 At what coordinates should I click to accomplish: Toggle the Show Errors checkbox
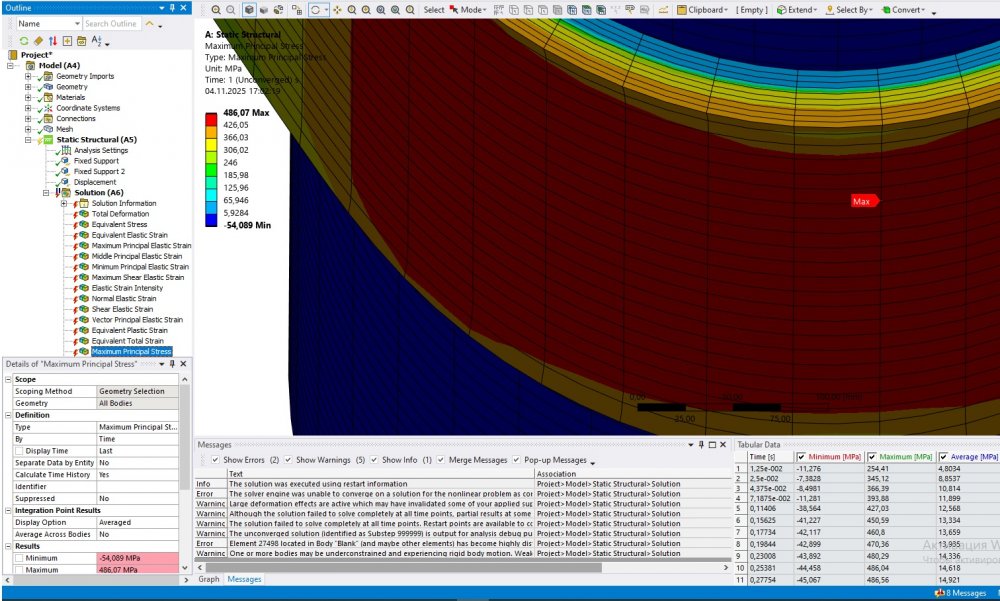pos(216,460)
